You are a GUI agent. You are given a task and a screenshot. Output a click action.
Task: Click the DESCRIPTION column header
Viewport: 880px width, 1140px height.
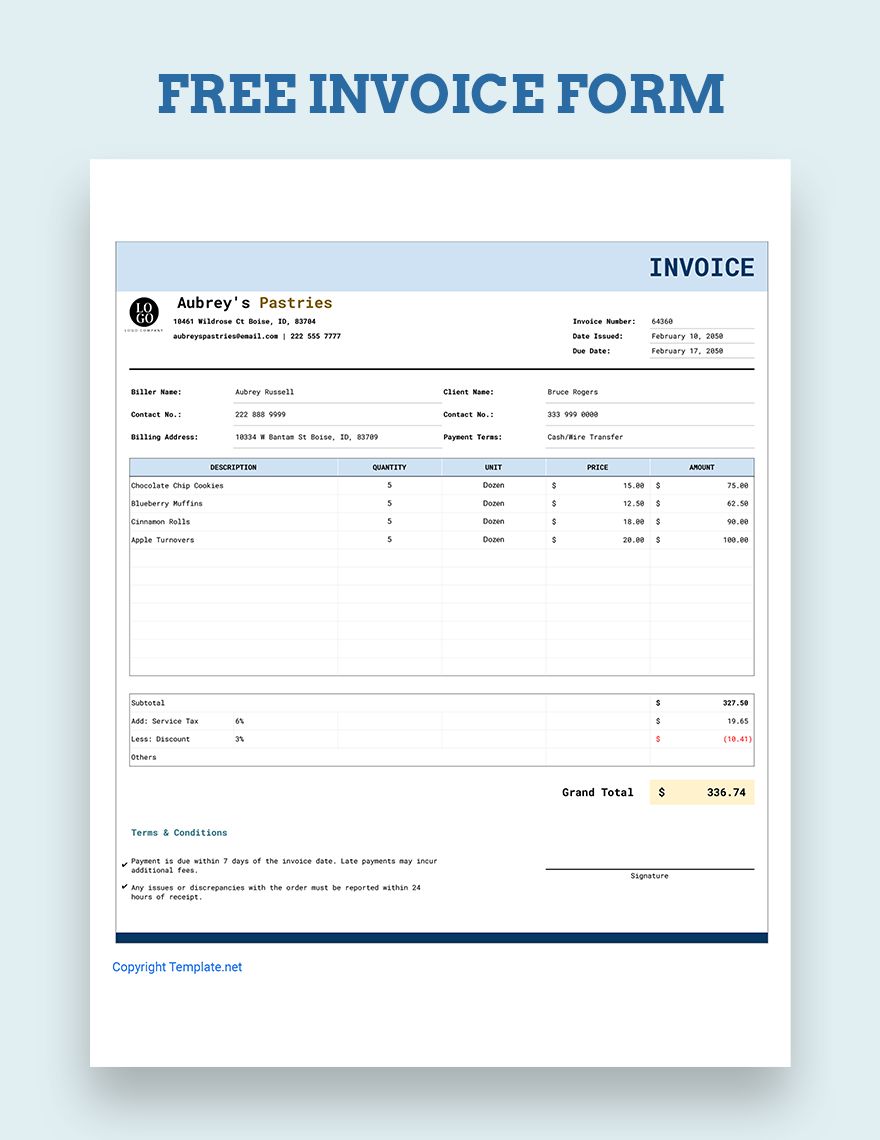[232, 467]
